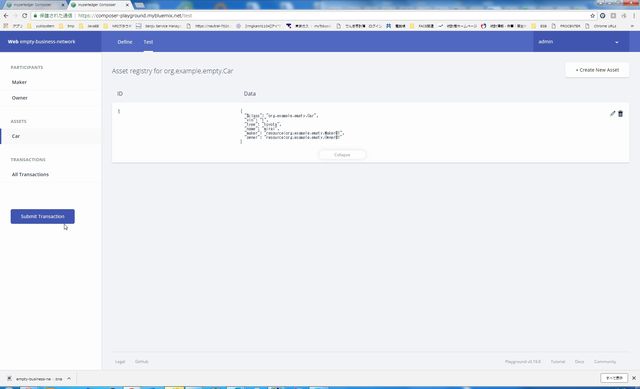Collapse the Car asset data
Image resolution: width=640 pixels, height=389 pixels.
pyautogui.click(x=342, y=155)
